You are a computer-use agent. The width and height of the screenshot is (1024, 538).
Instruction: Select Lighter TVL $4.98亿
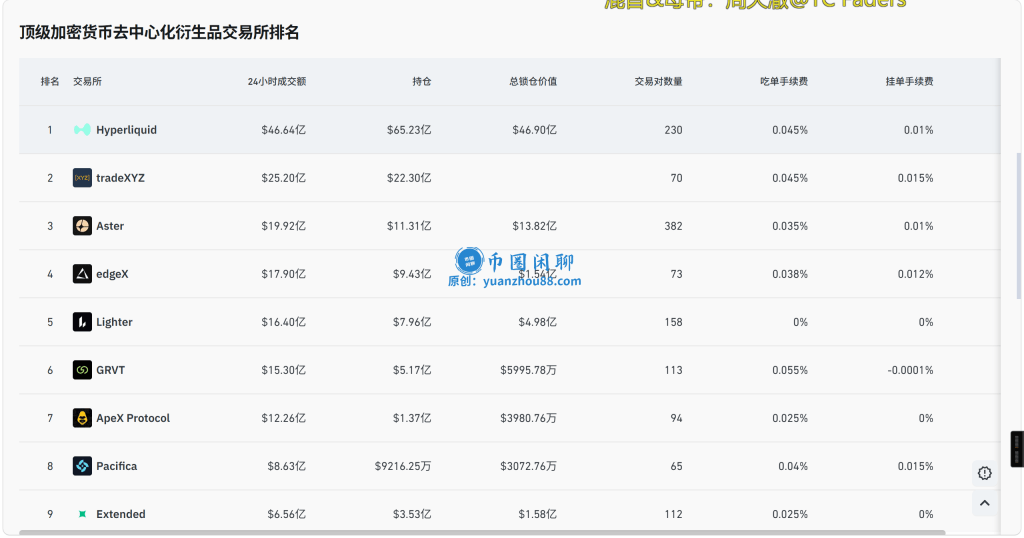(537, 322)
